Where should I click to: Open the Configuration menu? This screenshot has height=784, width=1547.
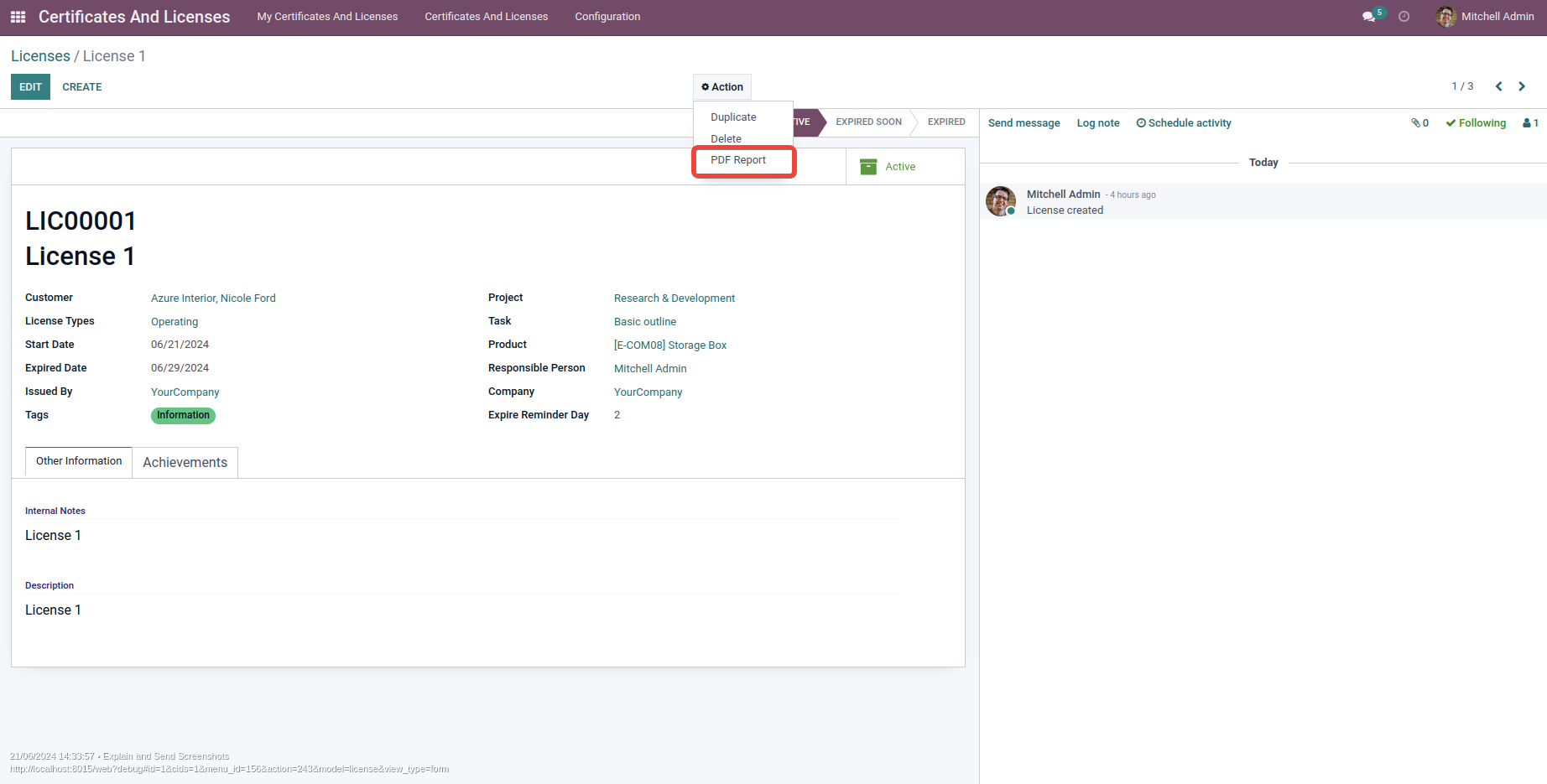tap(607, 17)
